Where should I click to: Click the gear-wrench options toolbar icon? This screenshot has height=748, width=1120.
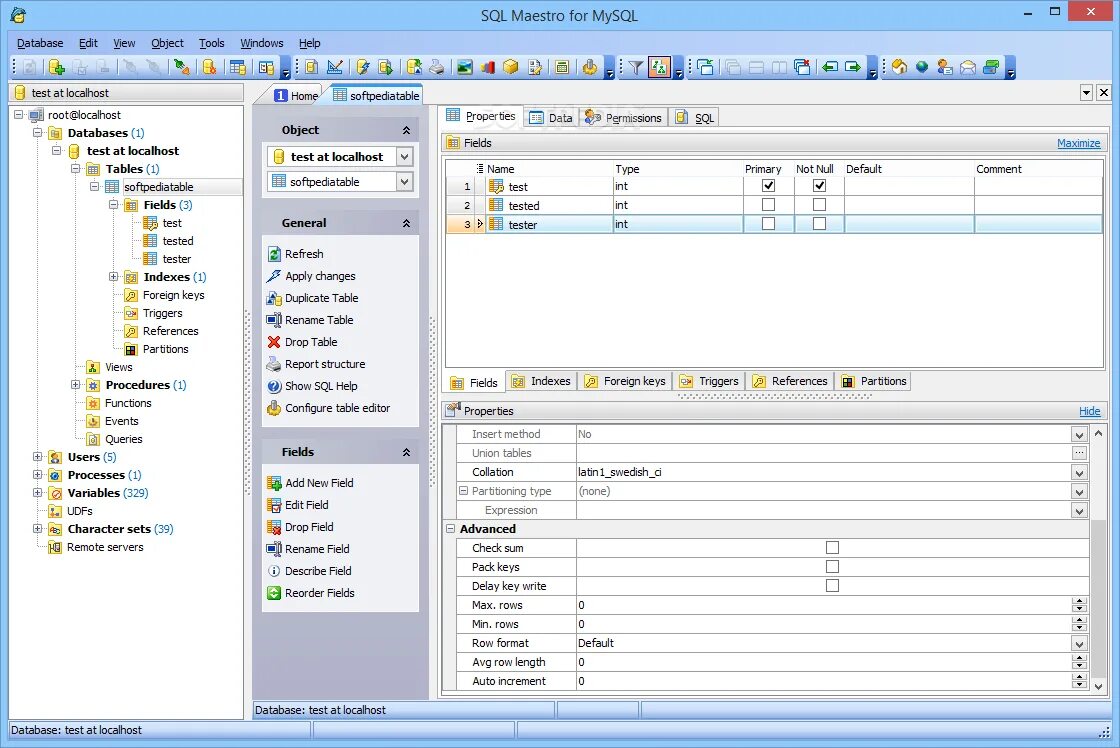coord(589,67)
